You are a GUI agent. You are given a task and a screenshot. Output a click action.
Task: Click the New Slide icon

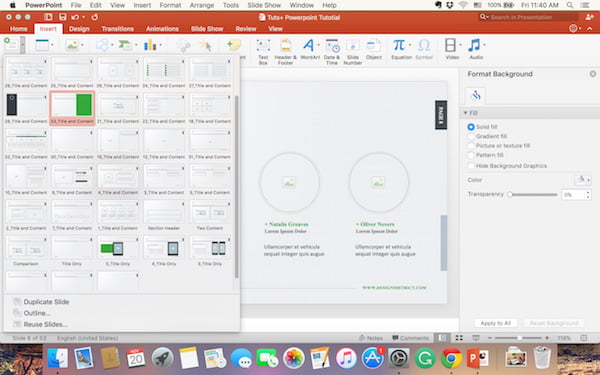coord(10,45)
